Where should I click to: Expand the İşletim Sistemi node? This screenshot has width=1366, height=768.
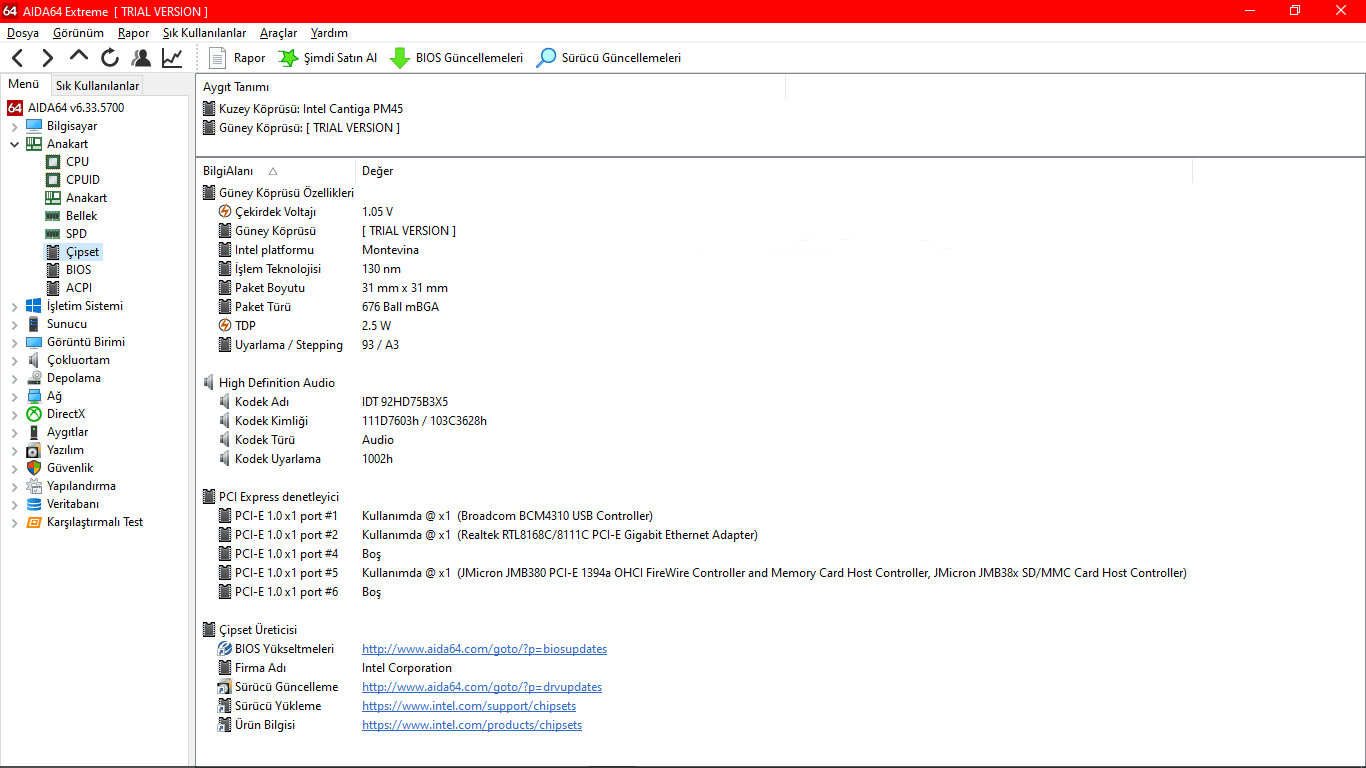pos(14,306)
